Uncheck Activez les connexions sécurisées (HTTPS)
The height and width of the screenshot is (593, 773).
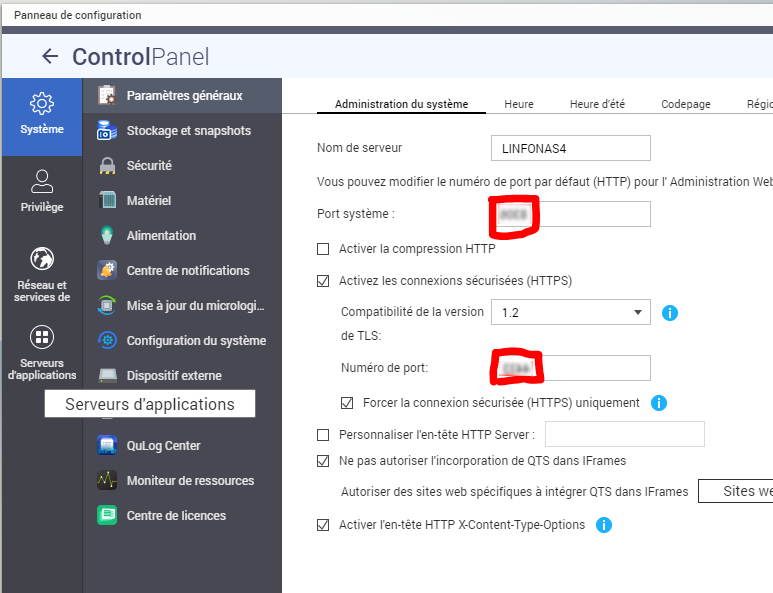click(x=323, y=281)
